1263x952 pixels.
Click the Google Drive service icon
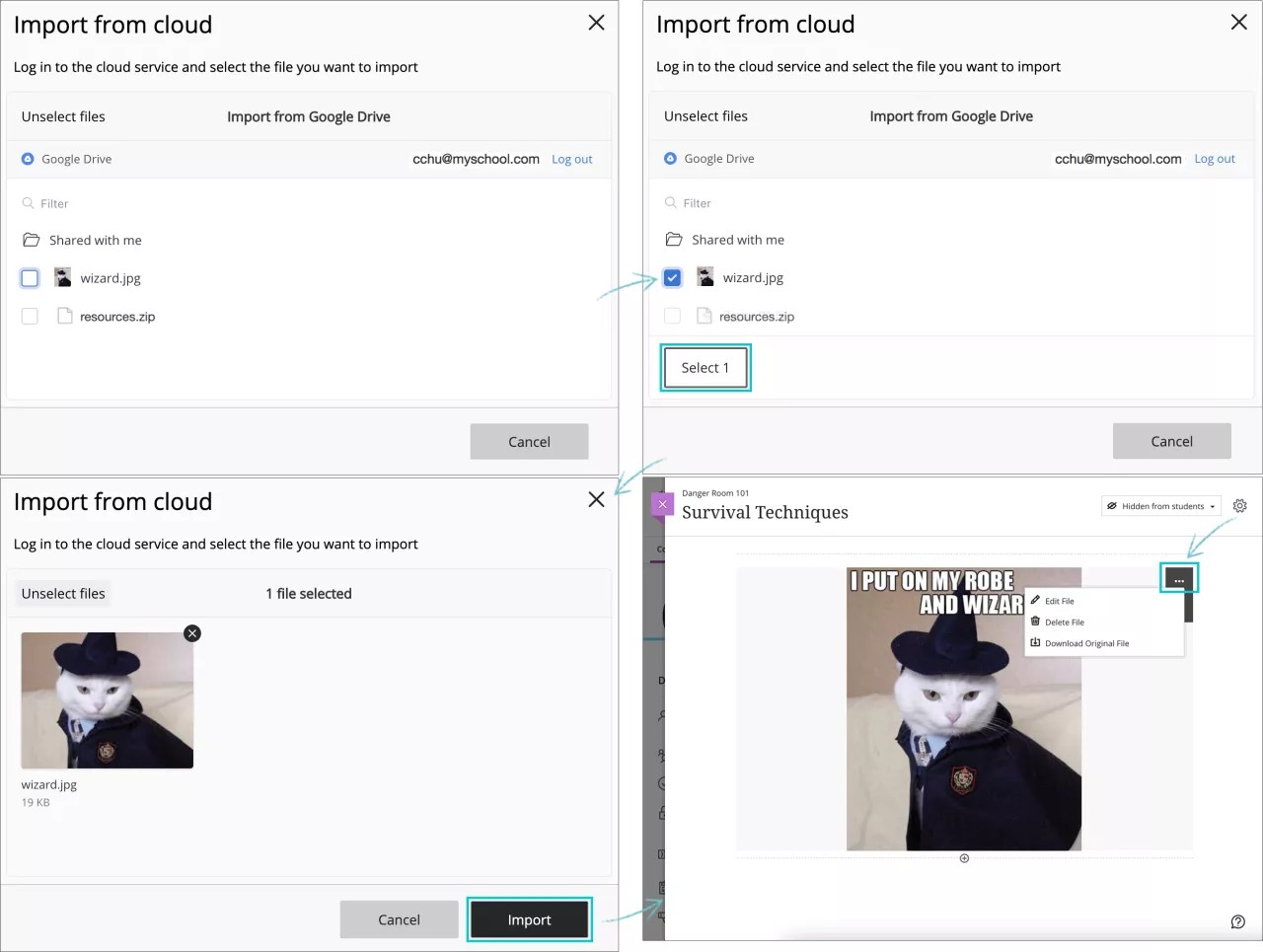pyautogui.click(x=30, y=159)
